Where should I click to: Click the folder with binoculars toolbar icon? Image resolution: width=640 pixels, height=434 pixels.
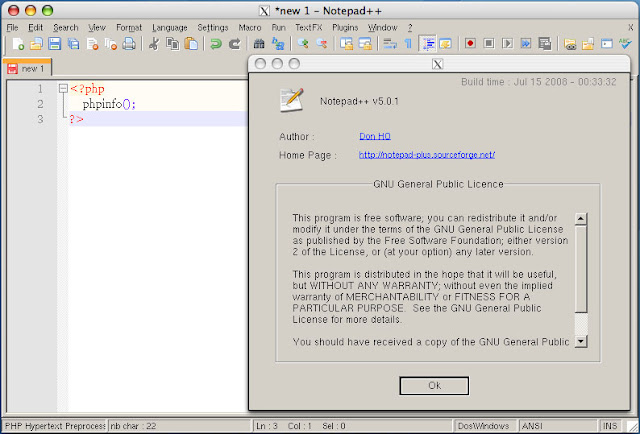tap(570, 44)
